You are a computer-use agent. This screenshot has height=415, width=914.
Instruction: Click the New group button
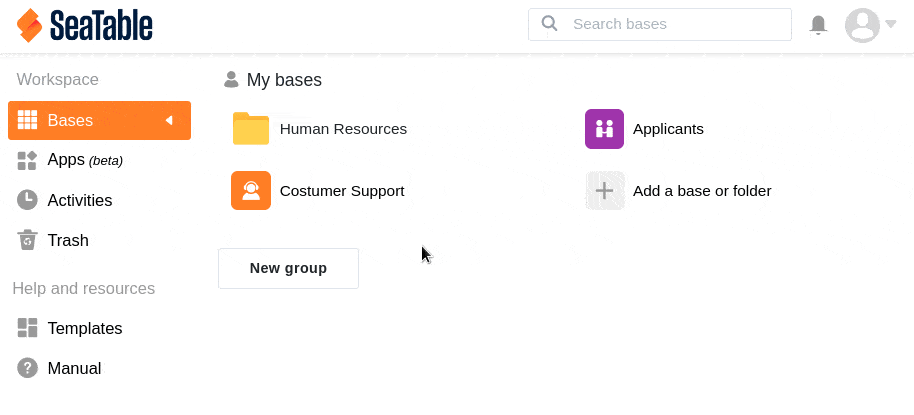tap(288, 268)
